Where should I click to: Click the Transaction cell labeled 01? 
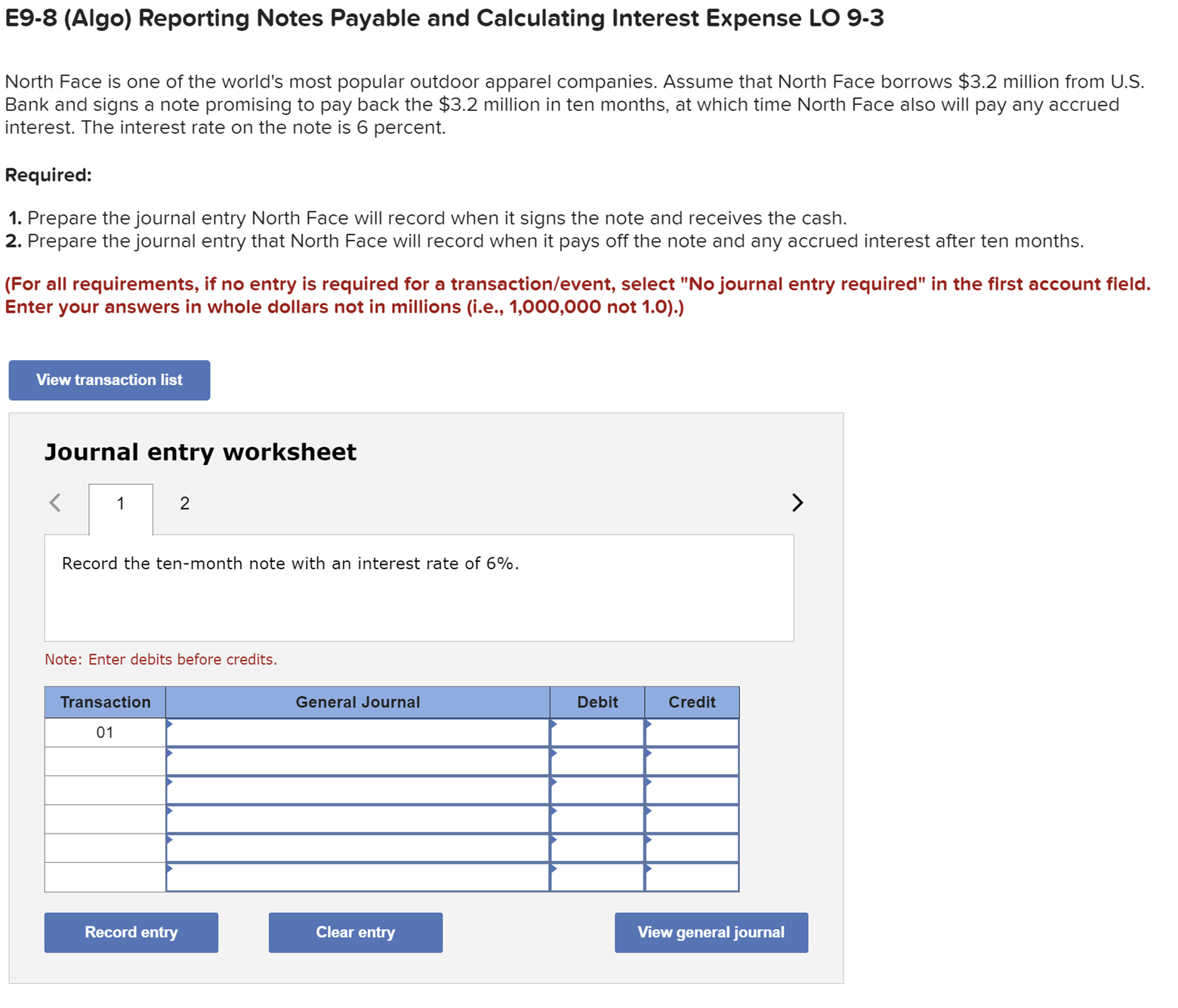105,731
